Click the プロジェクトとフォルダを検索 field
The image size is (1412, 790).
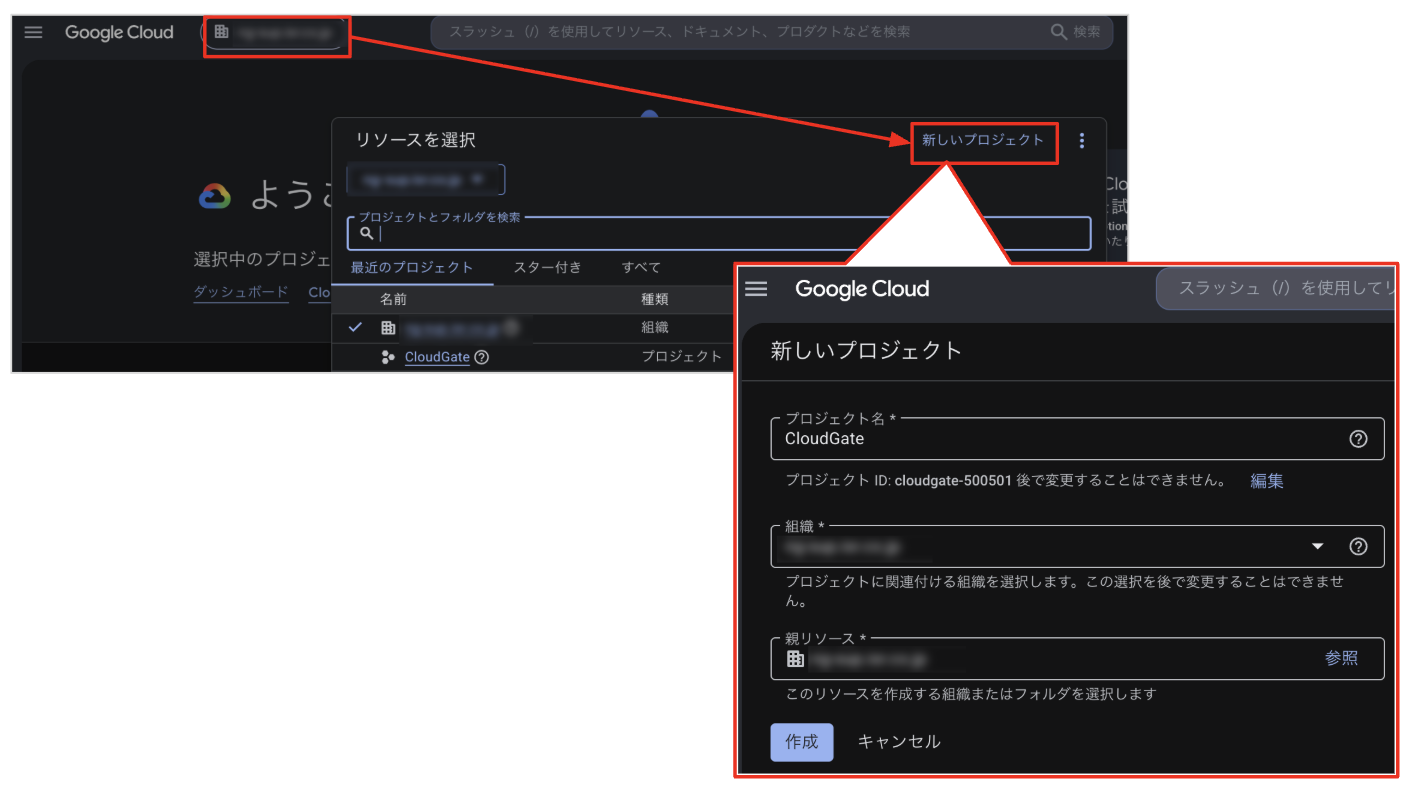pyautogui.click(x=719, y=233)
